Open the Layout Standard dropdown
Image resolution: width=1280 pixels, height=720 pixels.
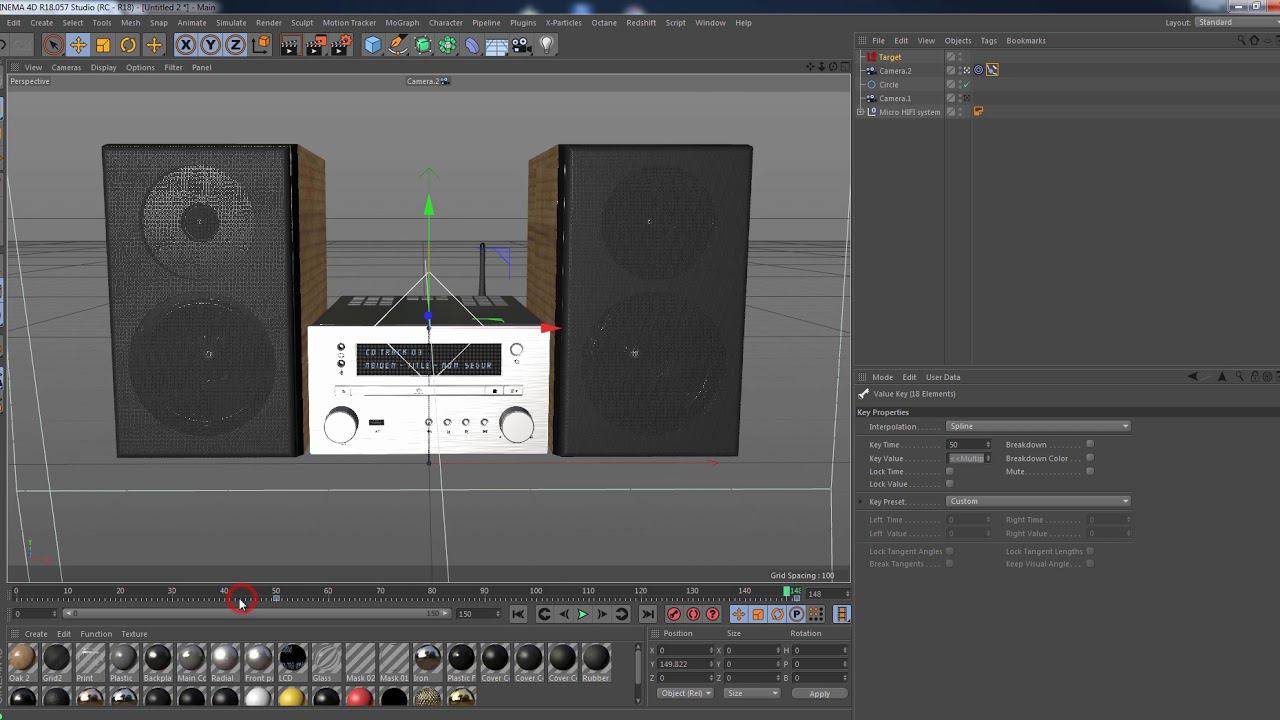1236,22
